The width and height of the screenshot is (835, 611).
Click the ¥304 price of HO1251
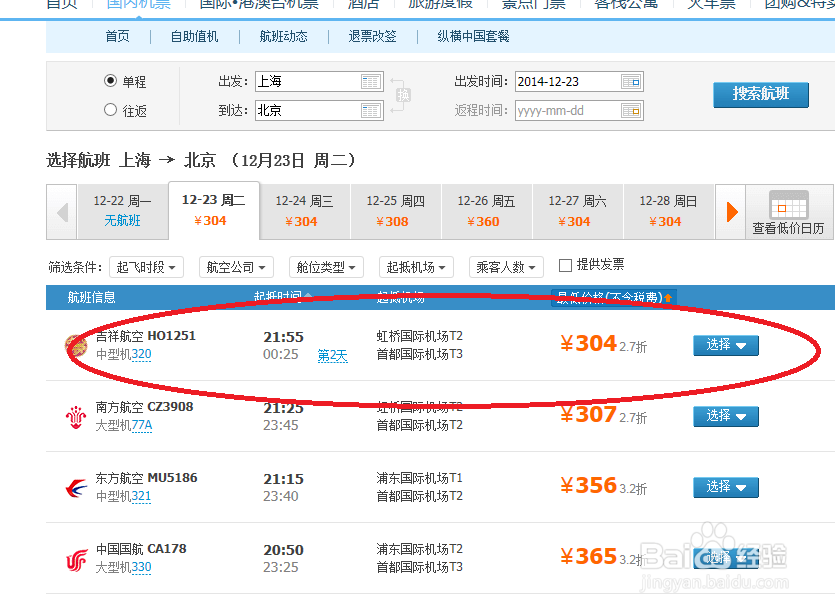pyautogui.click(x=588, y=344)
